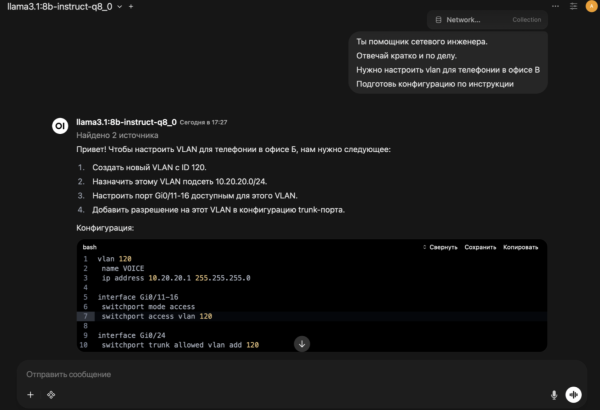Image resolution: width=600 pixels, height=410 pixels.
Task: Click code line 'switchport trunk allowed vlan add 120'
Action: pyautogui.click(x=180, y=345)
